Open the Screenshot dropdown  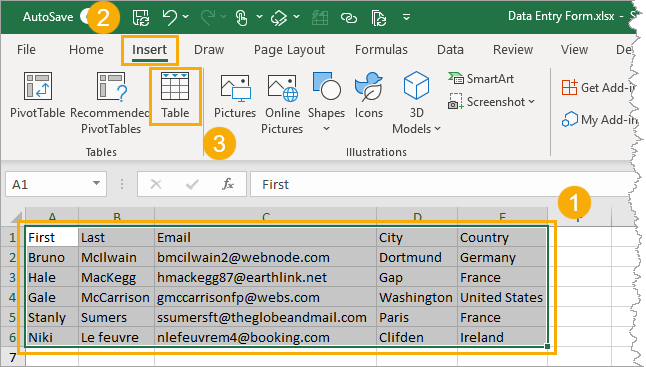pos(492,102)
